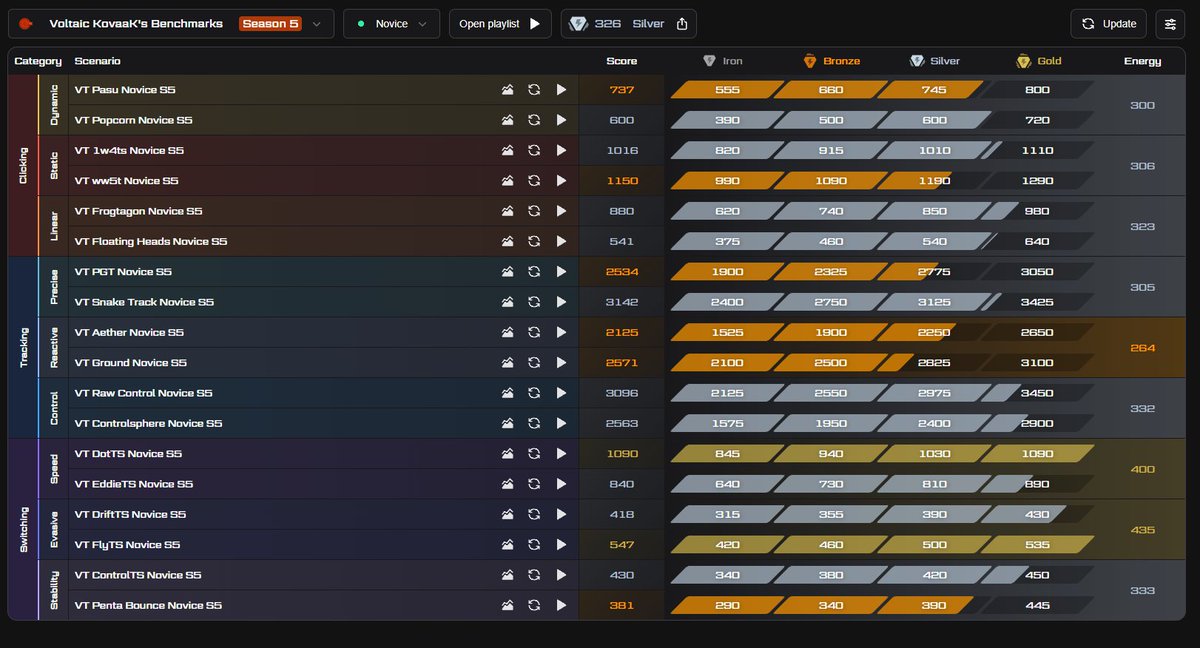This screenshot has height=648, width=1200.
Task: Open the chart icon for VT Raw Control Novice S5
Action: tap(508, 393)
